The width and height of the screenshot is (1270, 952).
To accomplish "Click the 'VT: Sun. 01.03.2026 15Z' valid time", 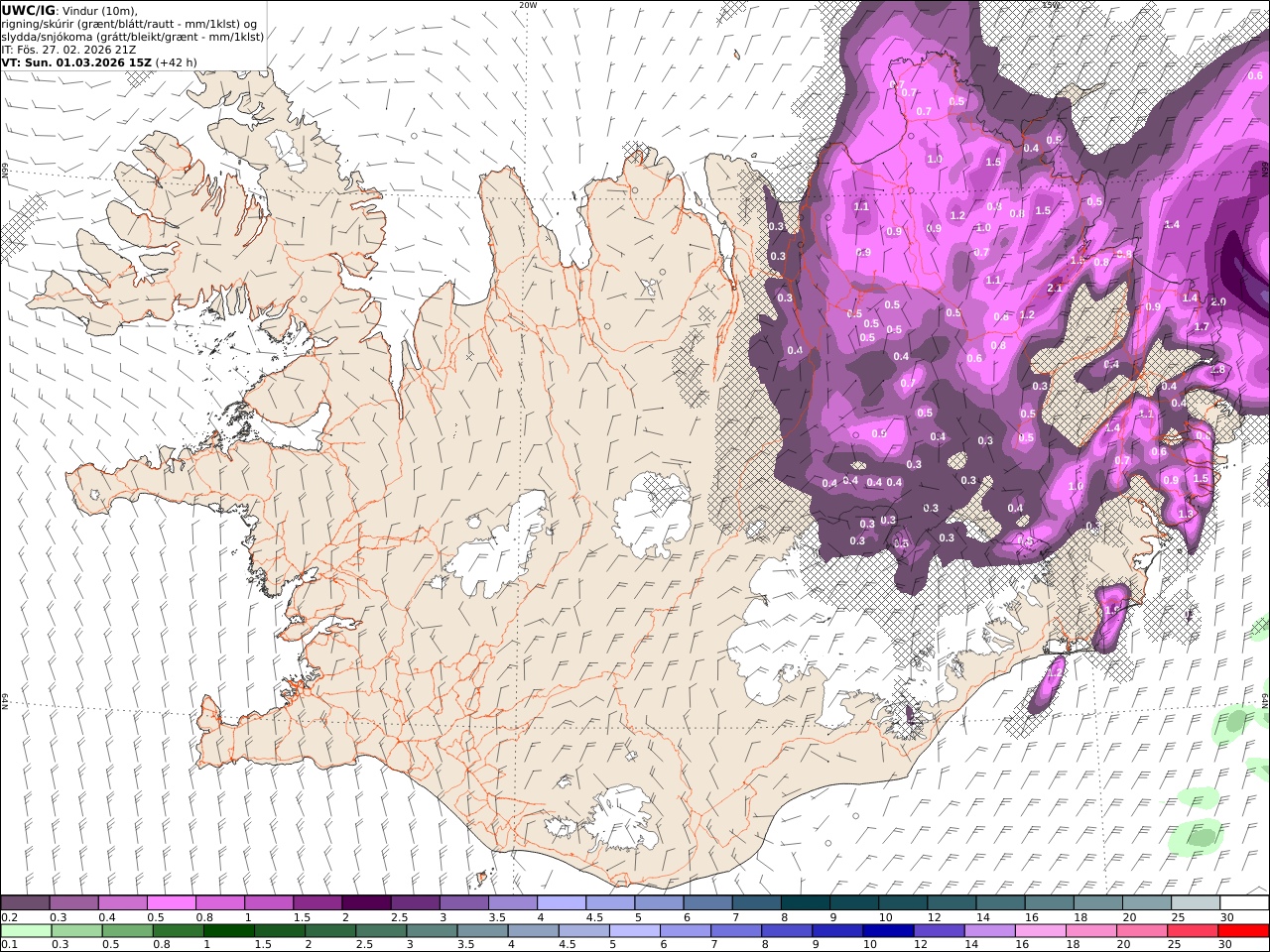I will pyautogui.click(x=76, y=61).
